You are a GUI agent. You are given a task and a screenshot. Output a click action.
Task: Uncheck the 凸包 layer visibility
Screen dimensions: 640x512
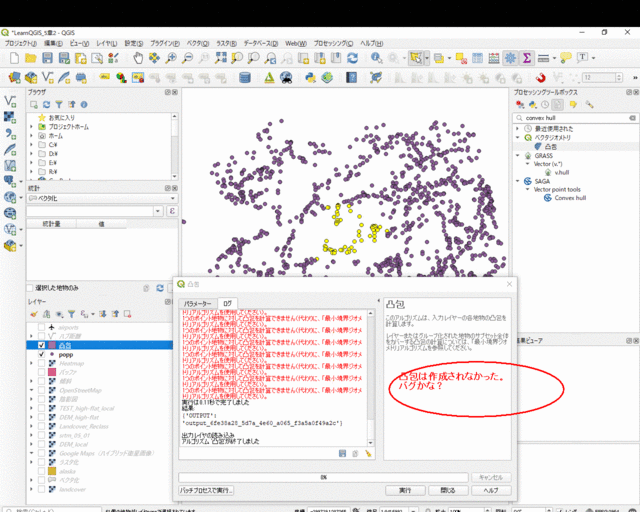click(x=41, y=345)
